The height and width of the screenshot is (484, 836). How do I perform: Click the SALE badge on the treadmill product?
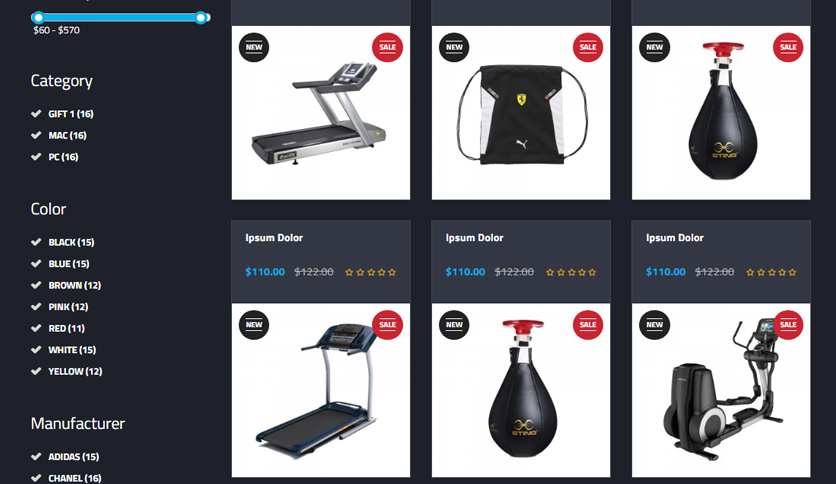tap(387, 47)
